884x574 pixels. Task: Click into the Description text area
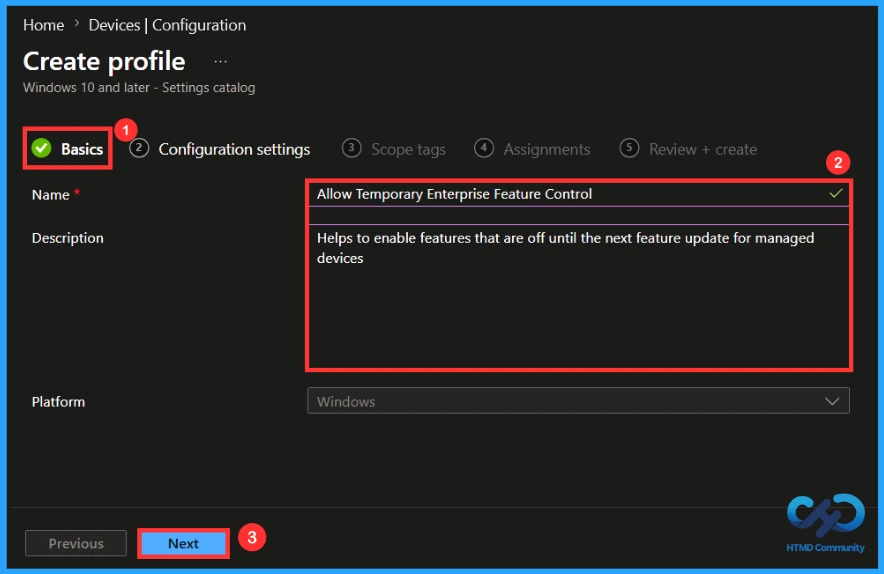(x=578, y=296)
